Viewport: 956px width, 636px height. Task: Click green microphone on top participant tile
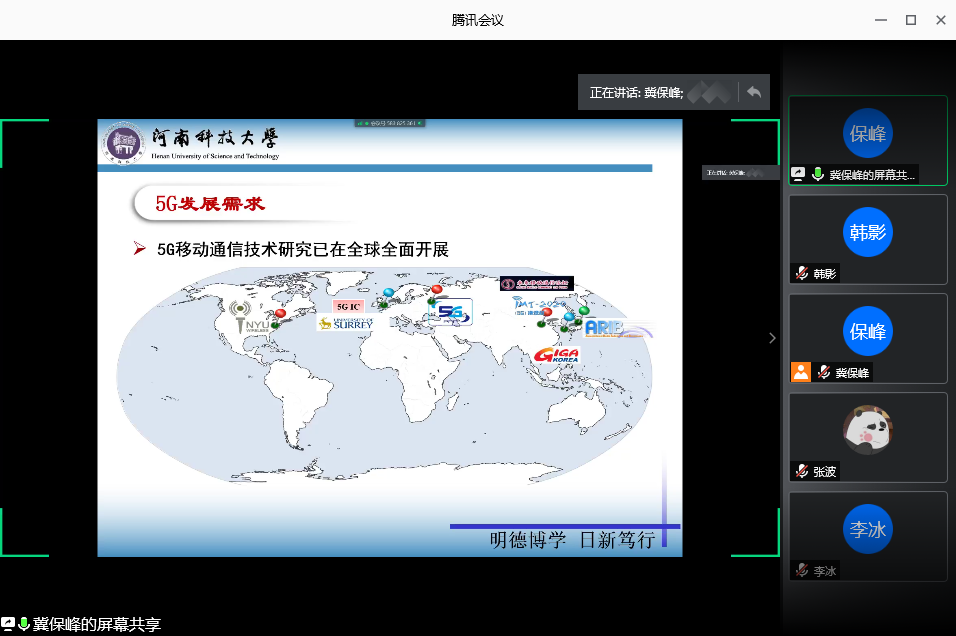point(817,174)
